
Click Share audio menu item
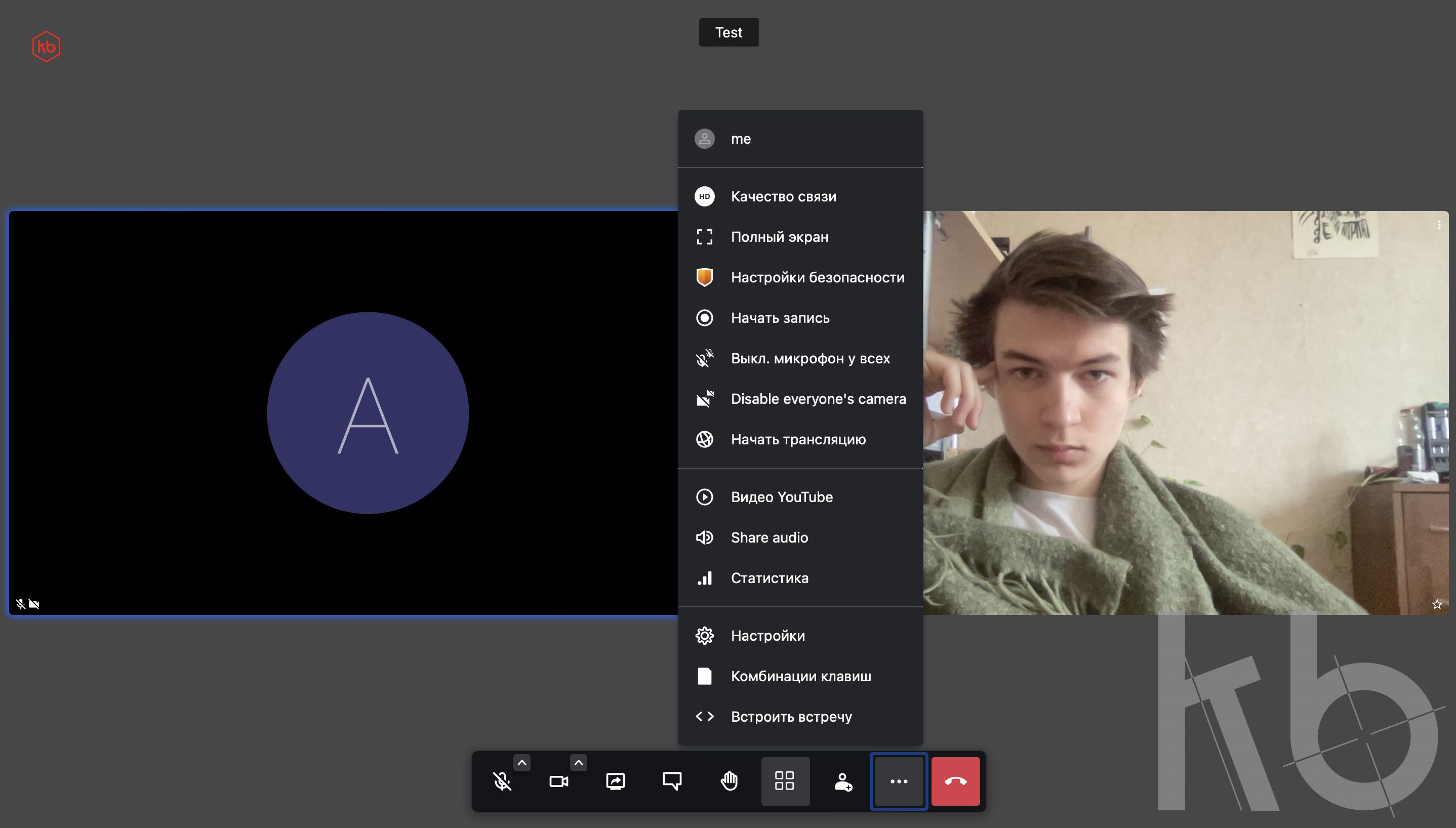click(769, 537)
